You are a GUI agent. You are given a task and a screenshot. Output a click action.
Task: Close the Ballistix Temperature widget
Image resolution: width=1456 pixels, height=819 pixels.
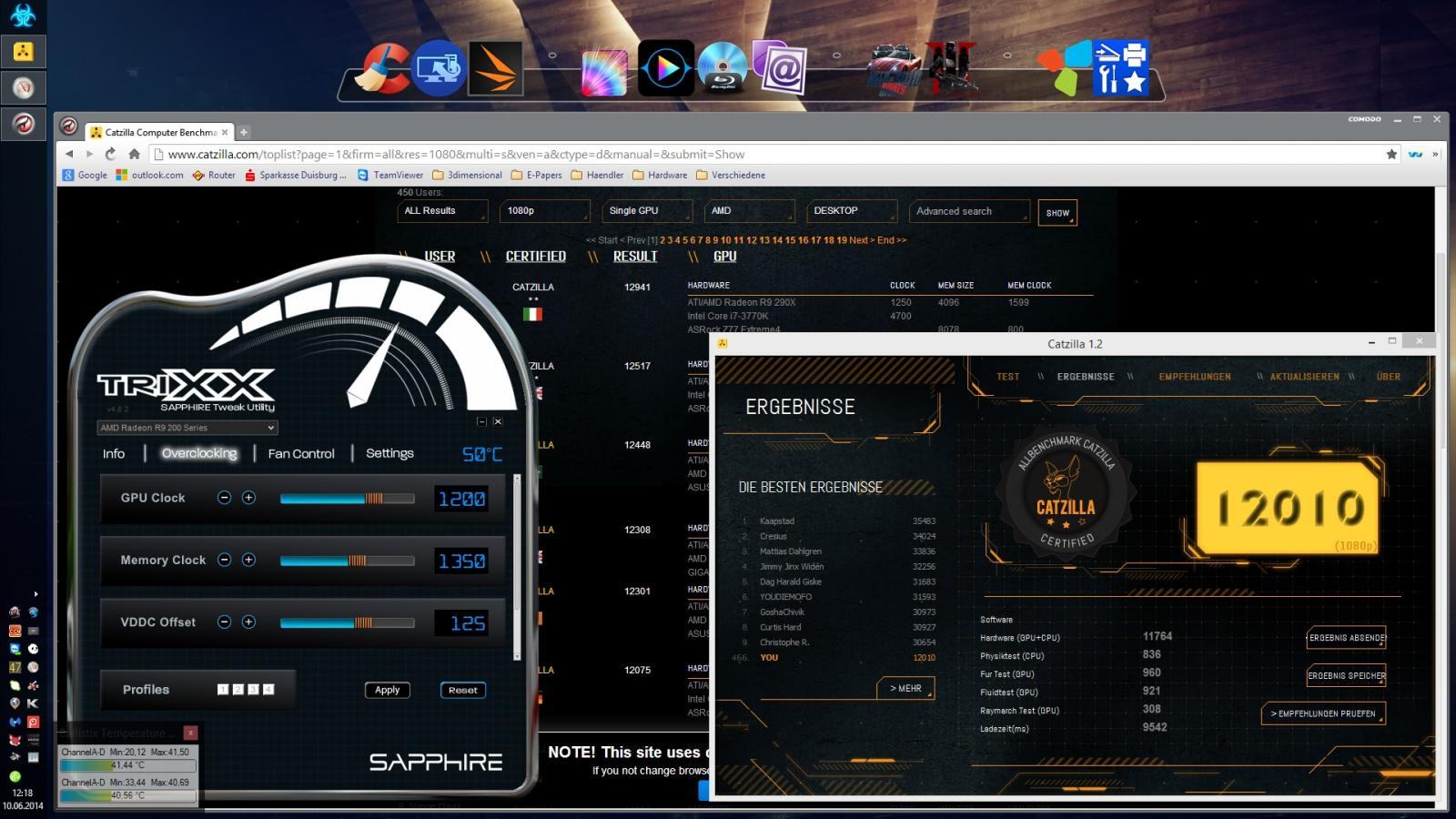pyautogui.click(x=190, y=733)
